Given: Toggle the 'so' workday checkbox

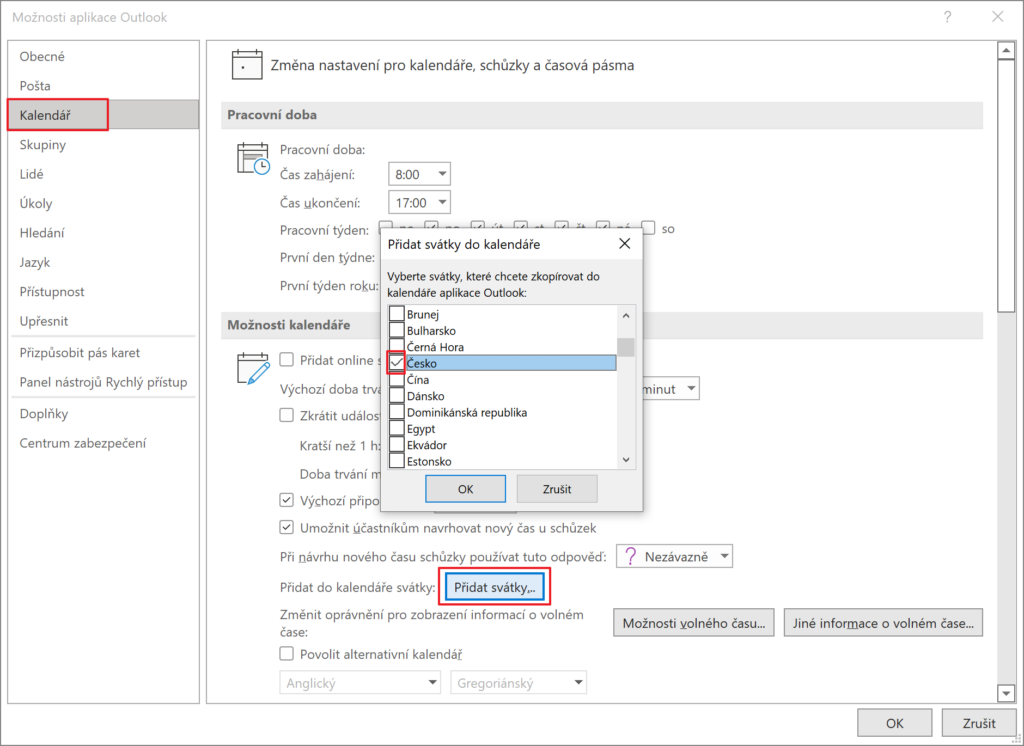Looking at the screenshot, I should click(648, 228).
